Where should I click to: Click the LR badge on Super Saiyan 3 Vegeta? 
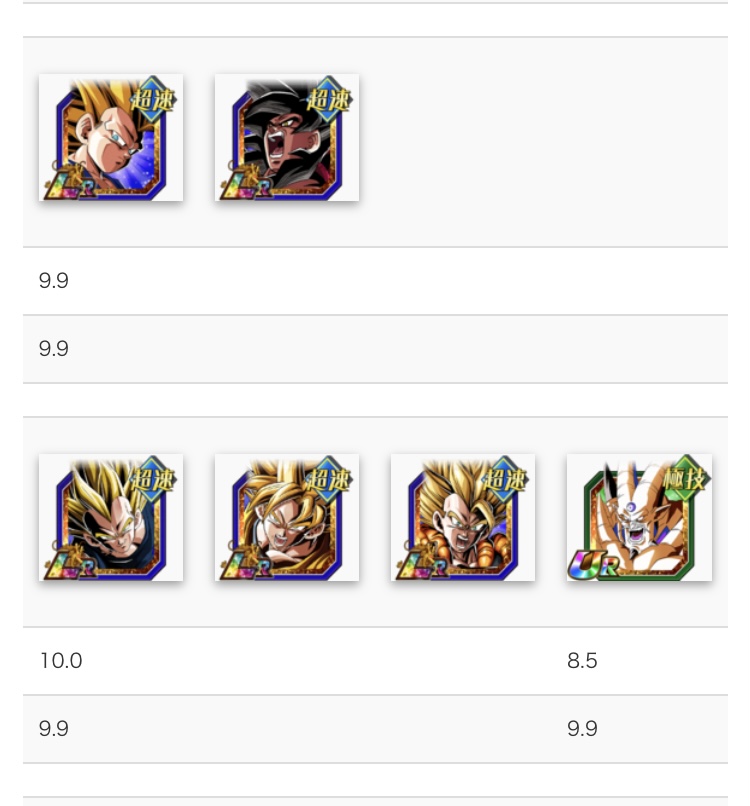pyautogui.click(x=69, y=184)
